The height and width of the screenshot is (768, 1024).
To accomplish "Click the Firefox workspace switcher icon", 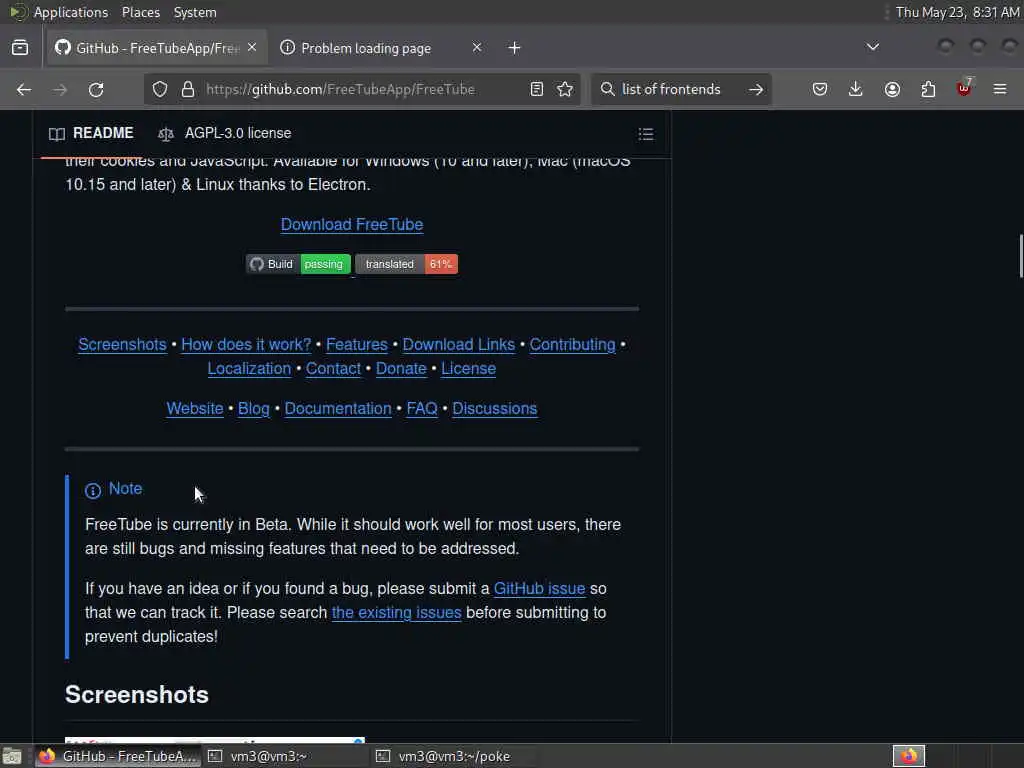I will (x=909, y=756).
